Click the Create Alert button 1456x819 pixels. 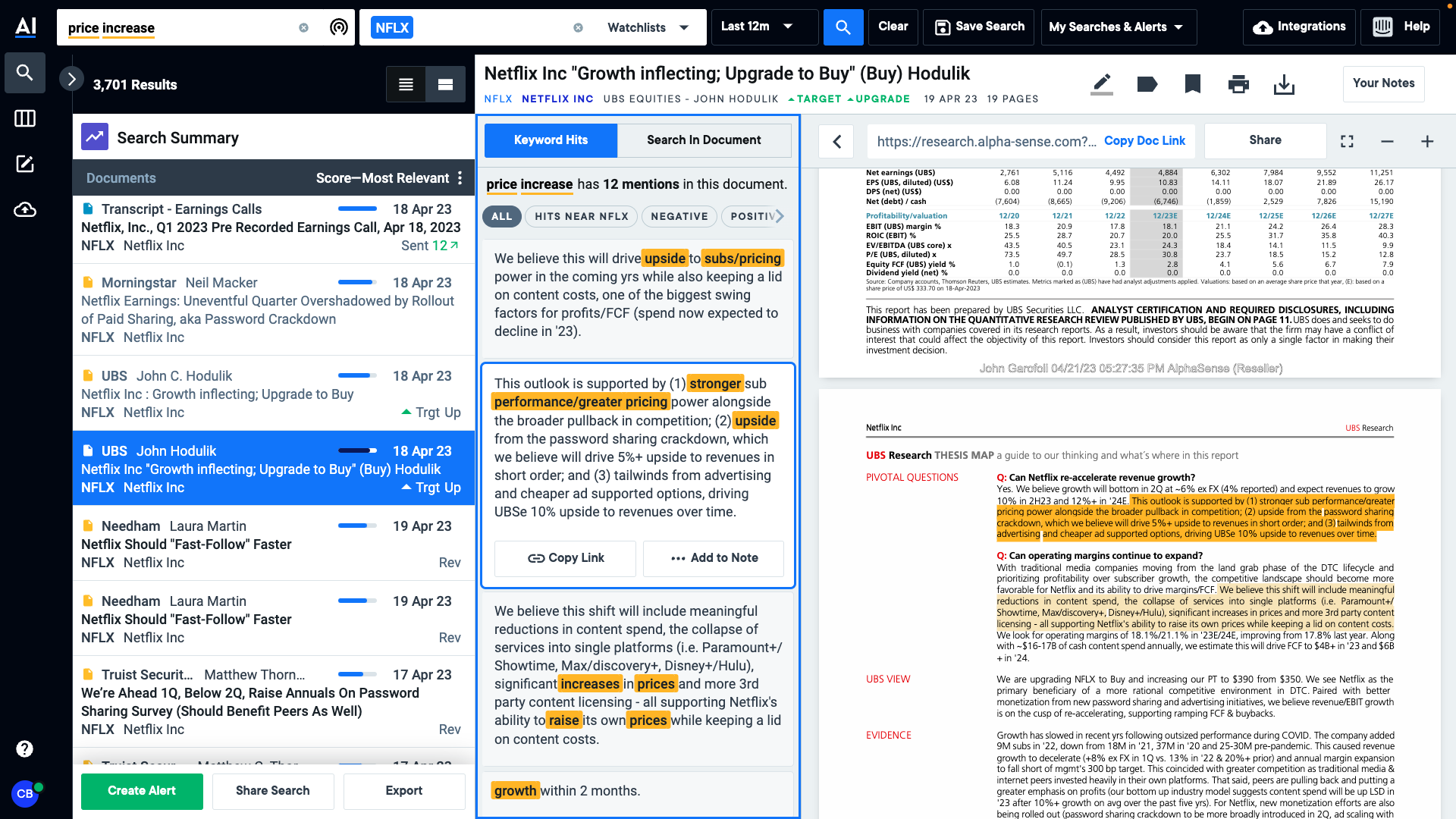pos(142,791)
